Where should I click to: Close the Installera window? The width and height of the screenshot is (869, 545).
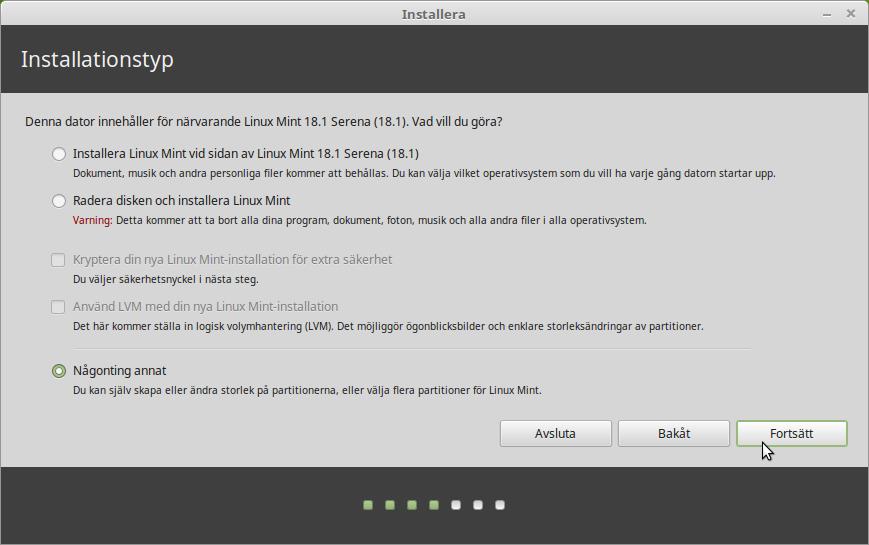[x=851, y=13]
